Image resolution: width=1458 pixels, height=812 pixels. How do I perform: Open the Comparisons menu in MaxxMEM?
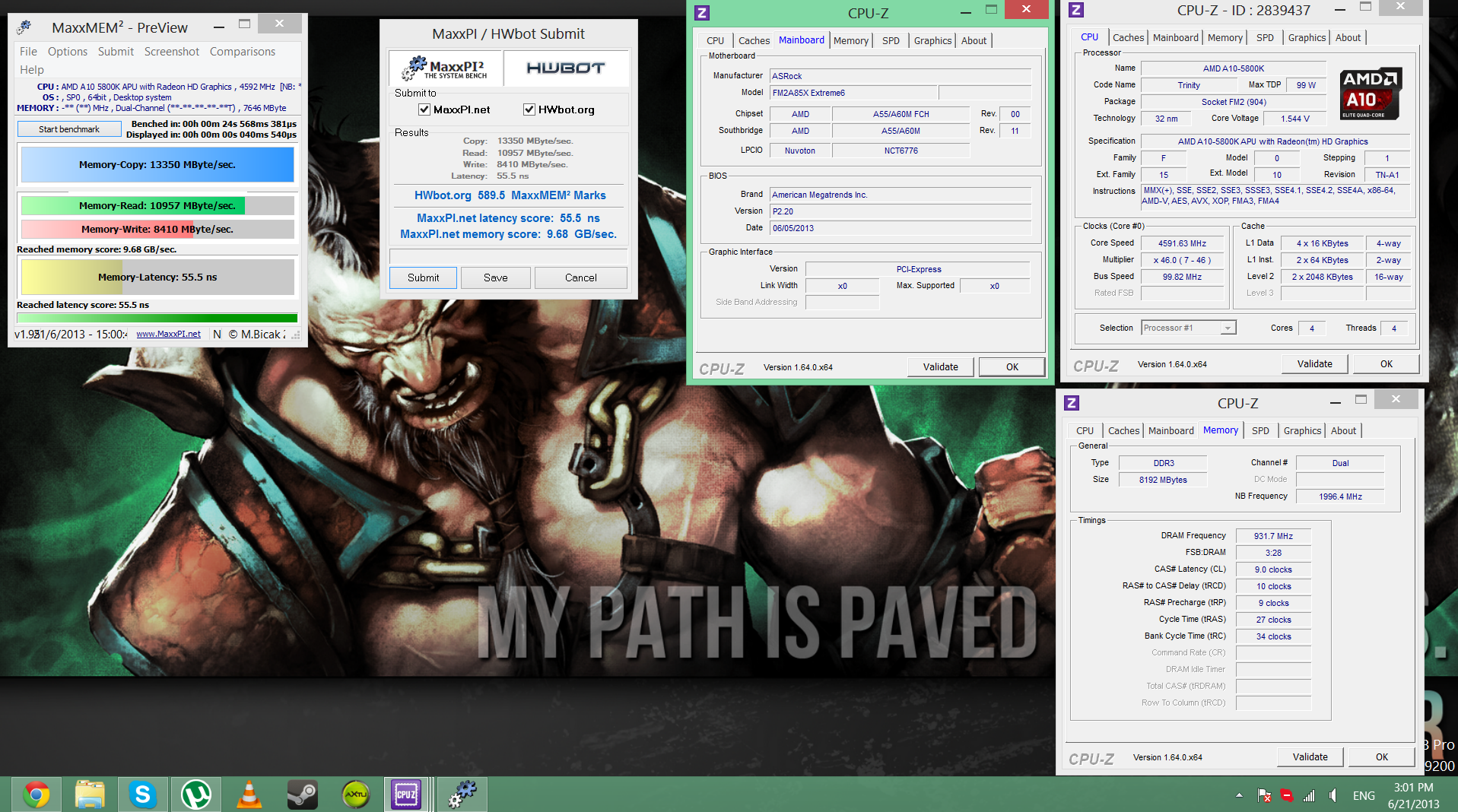243,52
